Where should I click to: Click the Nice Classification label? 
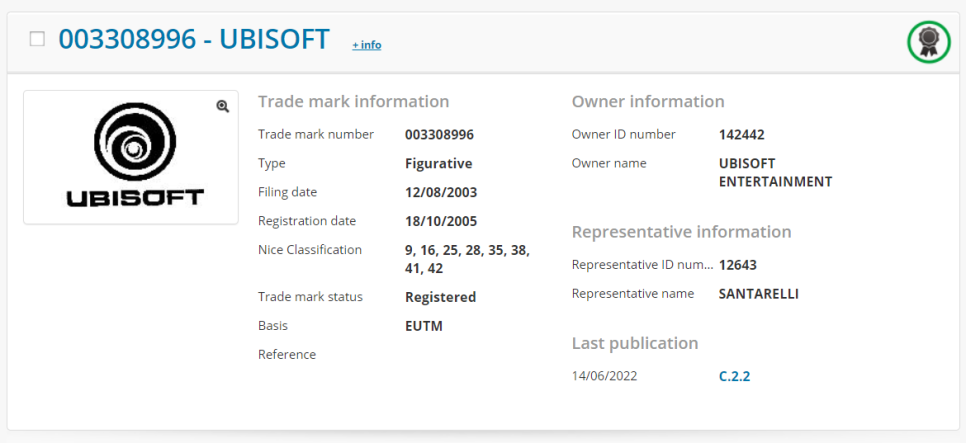310,250
